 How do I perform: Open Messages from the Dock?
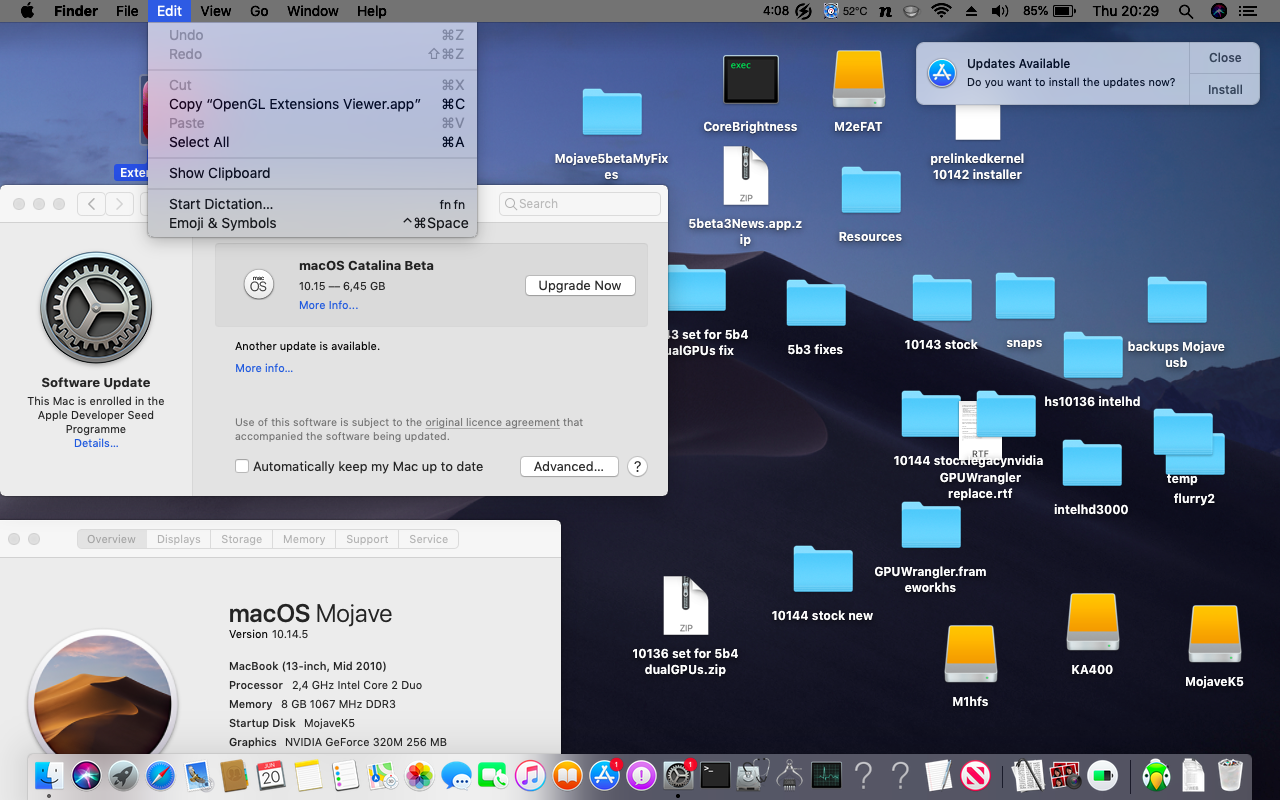coord(456,775)
